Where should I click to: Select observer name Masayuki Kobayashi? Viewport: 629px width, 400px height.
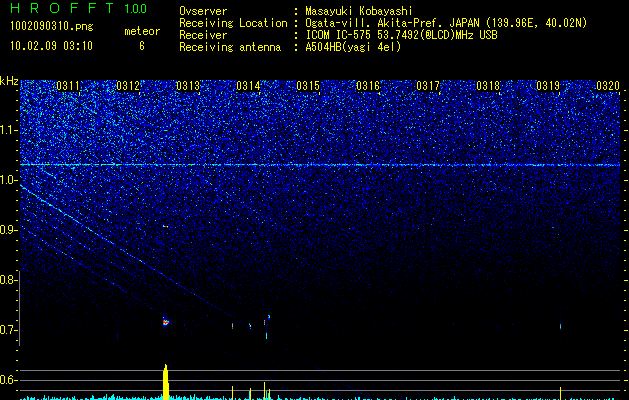pos(359,11)
